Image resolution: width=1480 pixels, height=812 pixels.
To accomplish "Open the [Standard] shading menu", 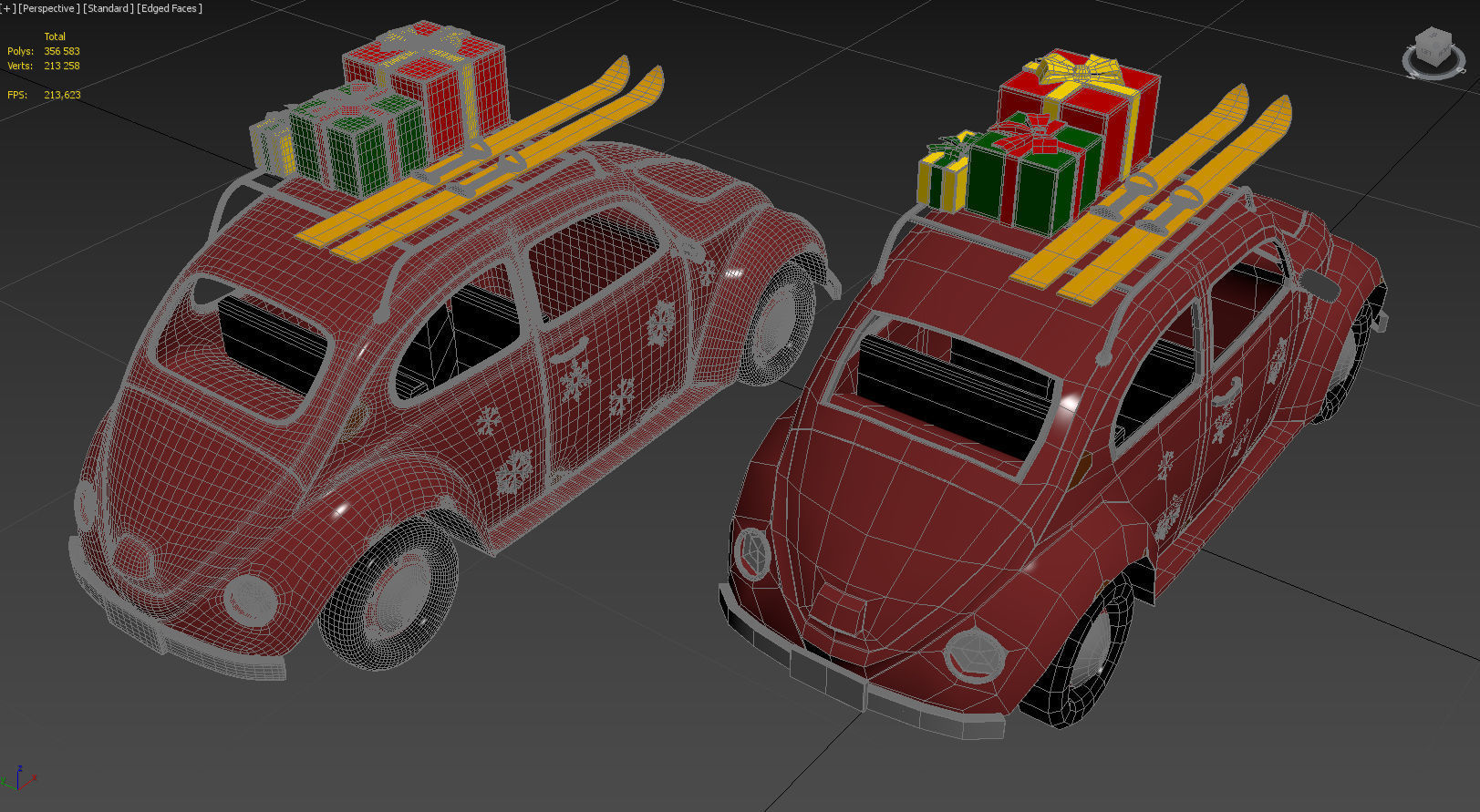I will [x=108, y=8].
